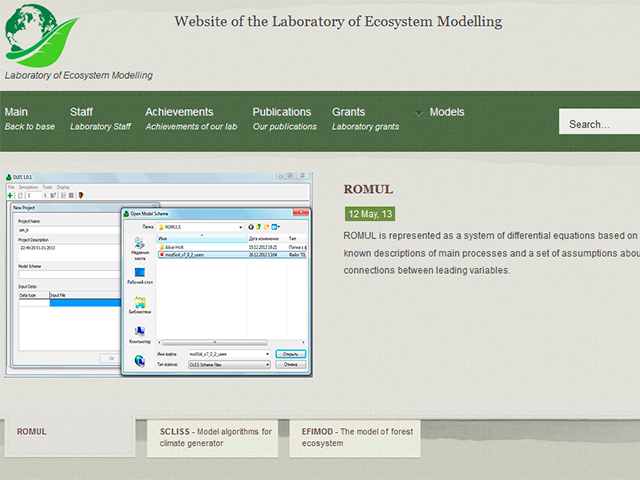Navigate to Publications

click(x=282, y=112)
